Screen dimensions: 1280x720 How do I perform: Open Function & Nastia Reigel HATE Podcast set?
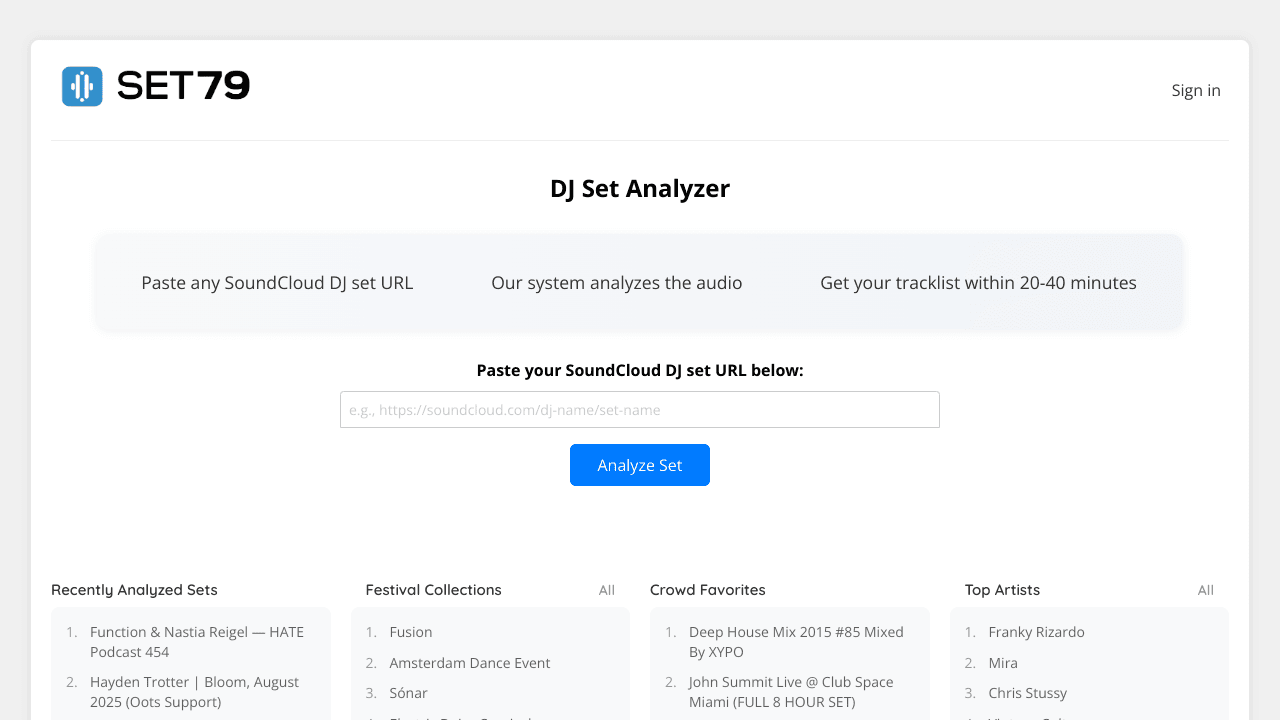click(x=196, y=642)
